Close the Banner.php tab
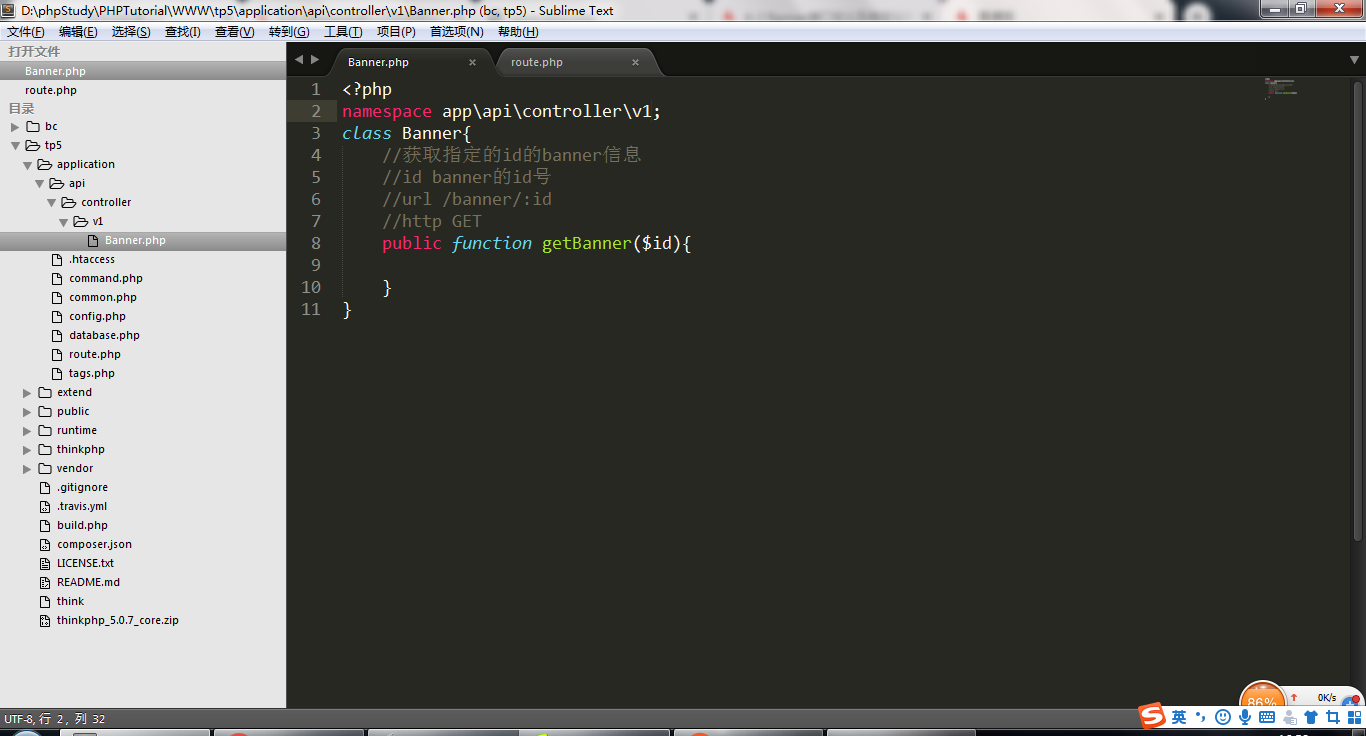This screenshot has width=1366, height=736. pyautogui.click(x=473, y=62)
